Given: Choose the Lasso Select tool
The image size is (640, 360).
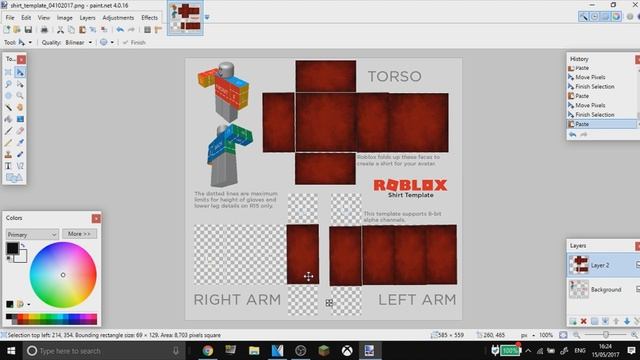Looking at the screenshot, I should point(8,84).
